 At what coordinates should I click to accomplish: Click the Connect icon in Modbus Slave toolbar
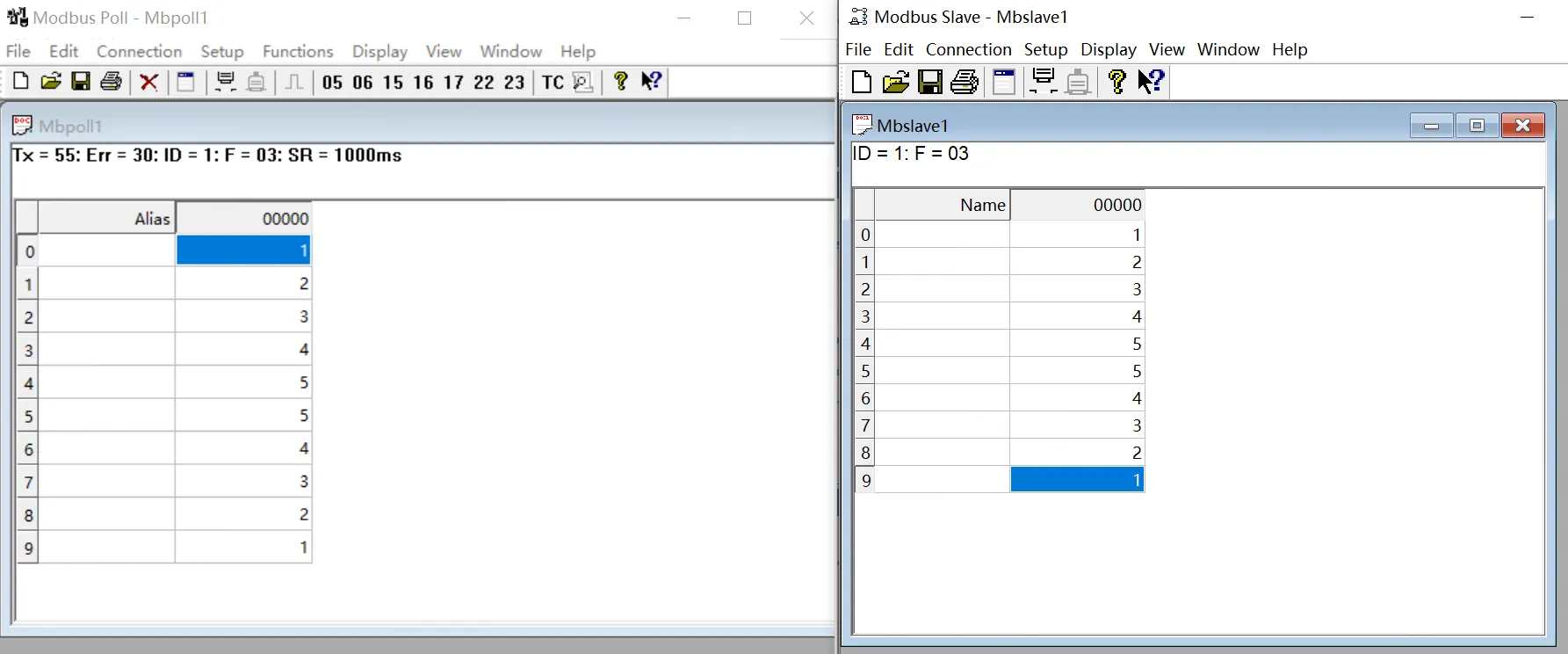tap(1043, 82)
